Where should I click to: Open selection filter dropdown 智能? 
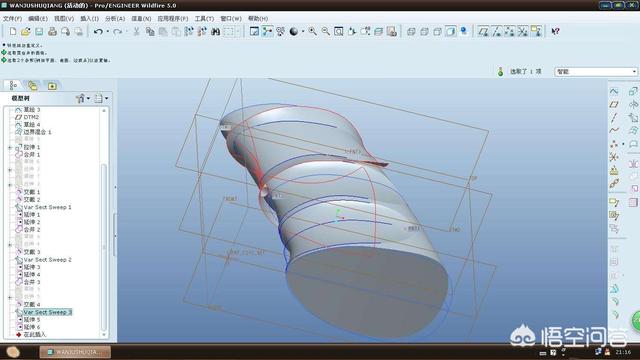pos(596,72)
